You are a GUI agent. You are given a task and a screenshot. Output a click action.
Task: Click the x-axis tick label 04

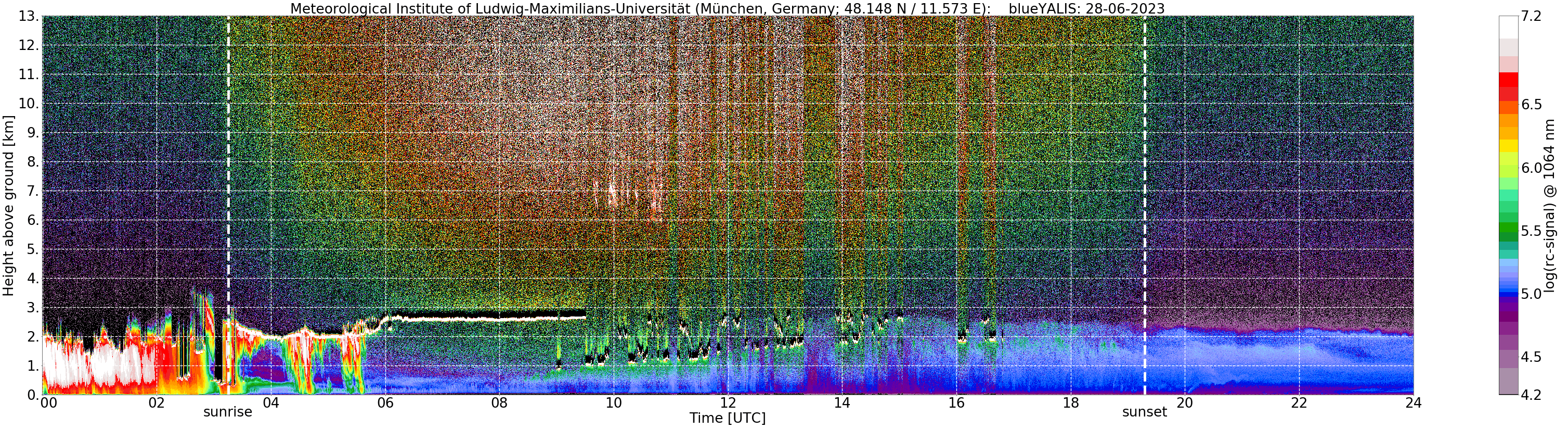(x=271, y=403)
